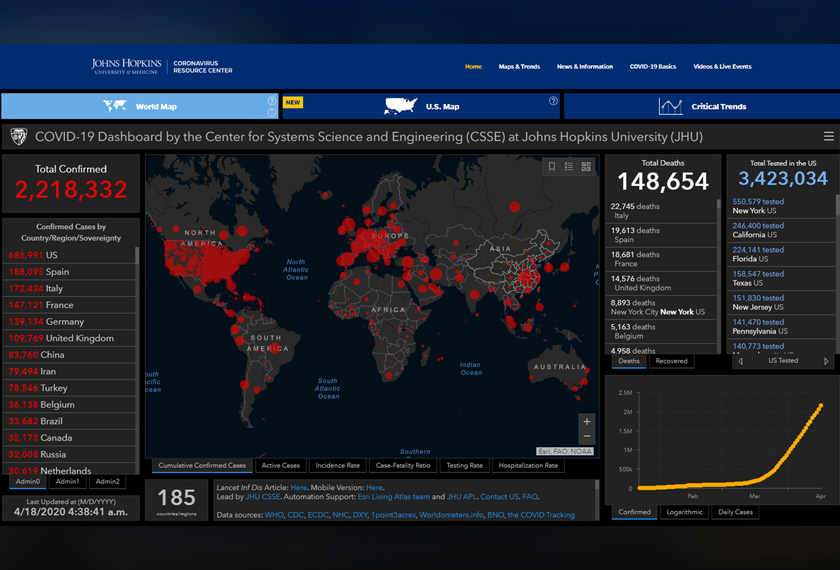Open the Esri Living Atlas team link

point(394,497)
